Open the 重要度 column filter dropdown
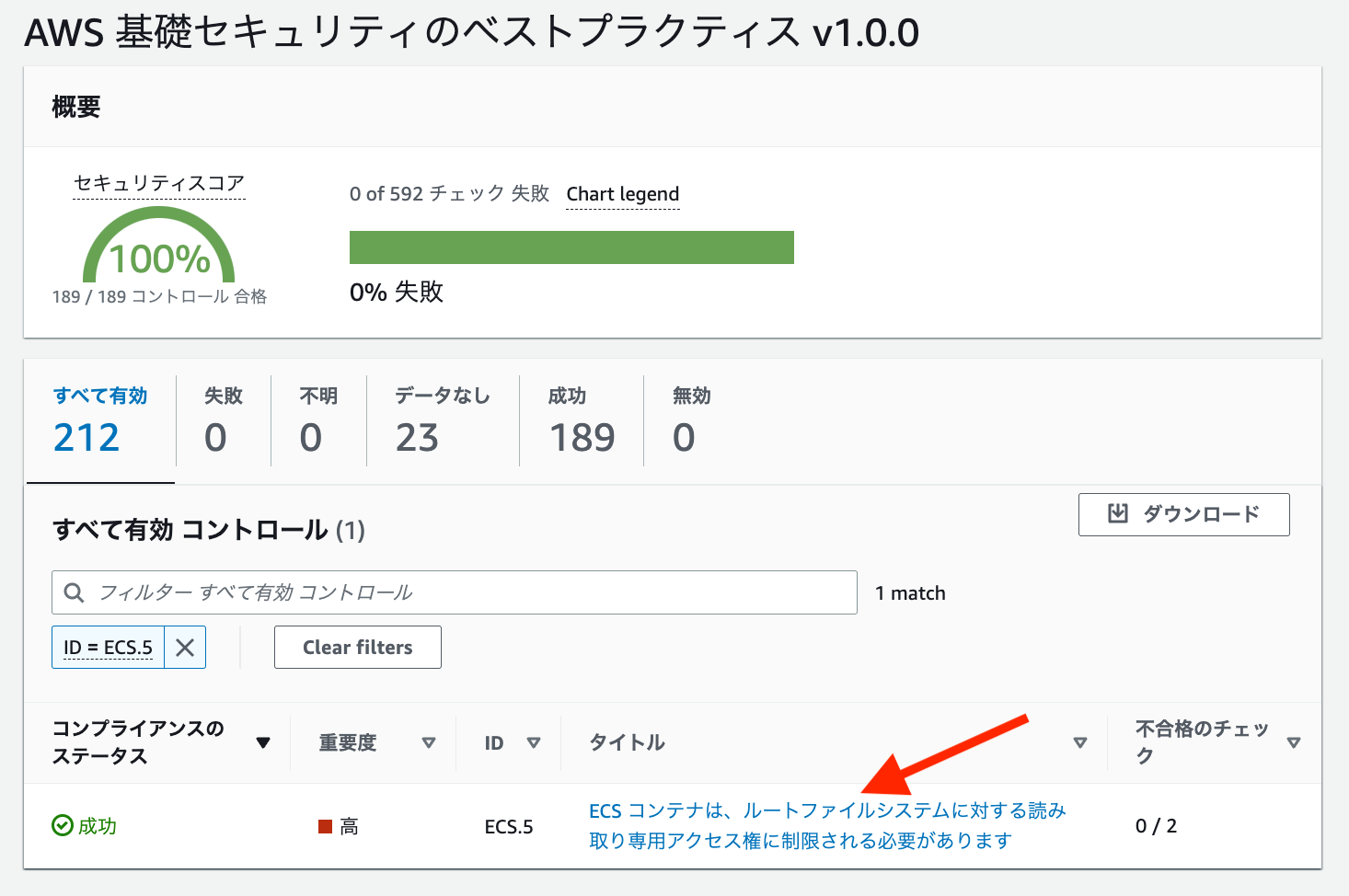Image resolution: width=1349 pixels, height=896 pixels. coord(430,742)
